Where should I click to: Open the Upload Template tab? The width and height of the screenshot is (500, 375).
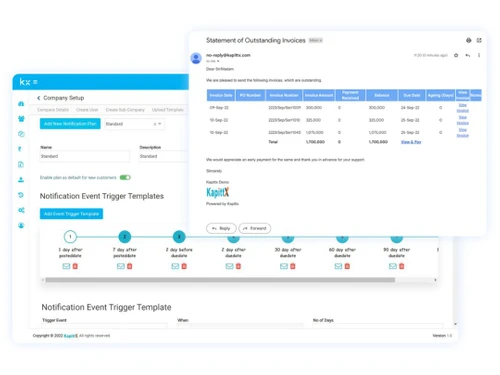(168, 110)
